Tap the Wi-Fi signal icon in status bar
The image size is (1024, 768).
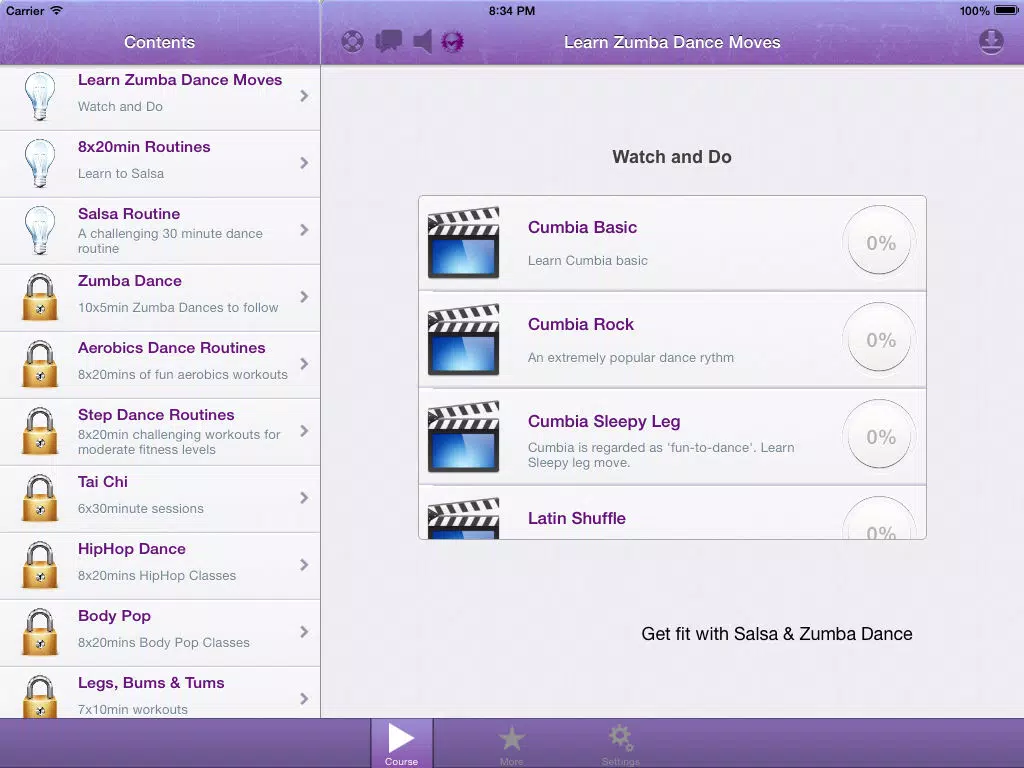click(57, 10)
